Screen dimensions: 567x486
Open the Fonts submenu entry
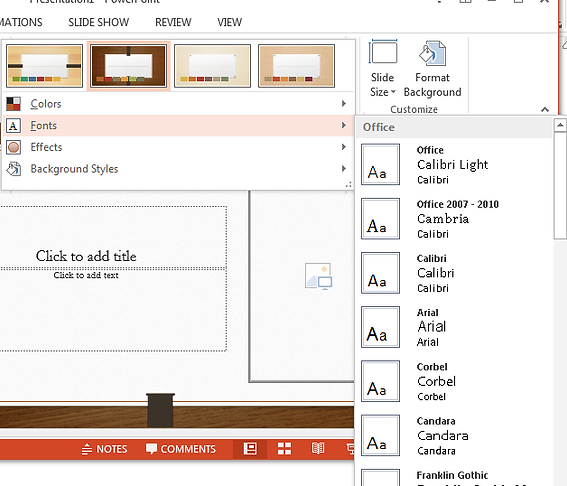click(178, 125)
